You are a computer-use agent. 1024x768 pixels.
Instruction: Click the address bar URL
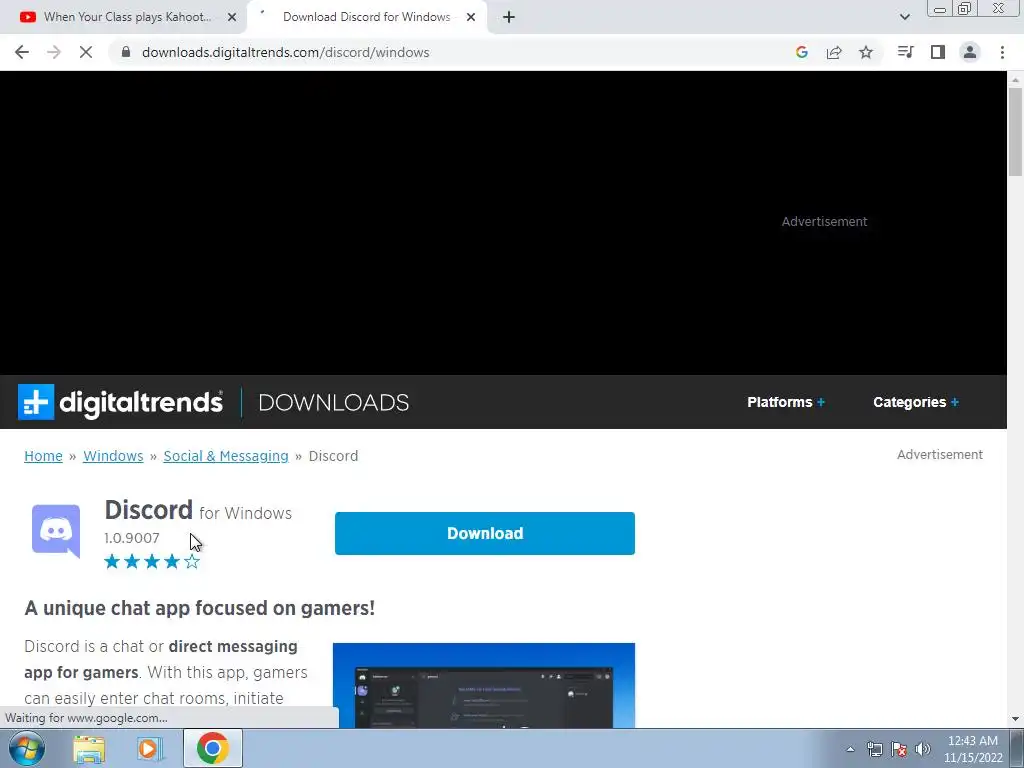(285, 52)
